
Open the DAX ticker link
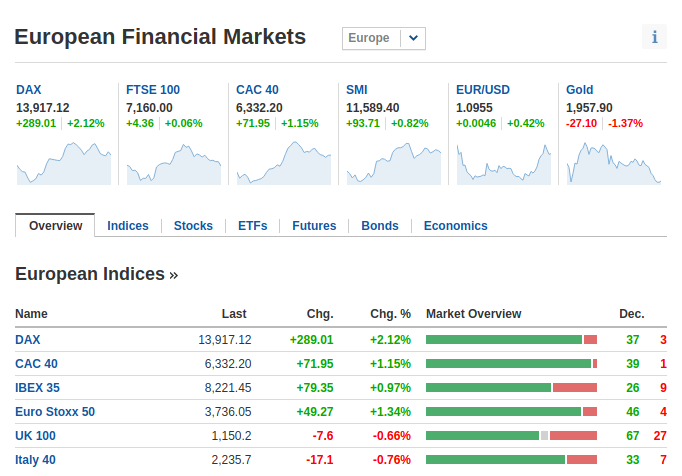pyautogui.click(x=29, y=90)
